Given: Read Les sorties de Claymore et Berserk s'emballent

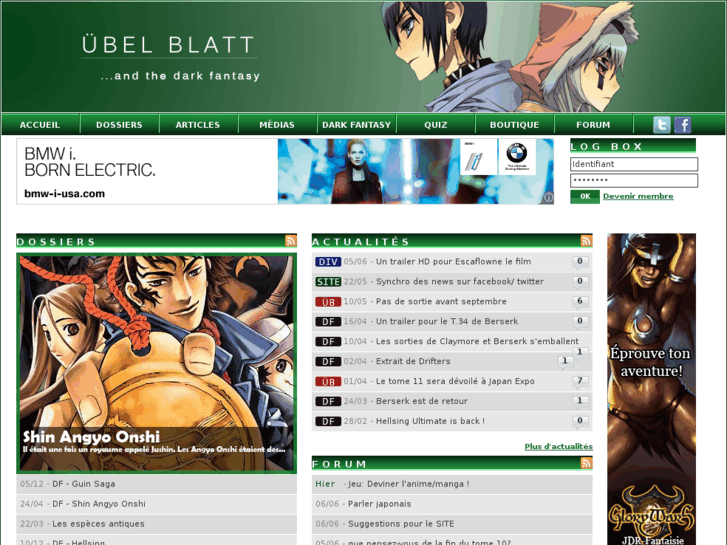Looking at the screenshot, I should point(477,341).
